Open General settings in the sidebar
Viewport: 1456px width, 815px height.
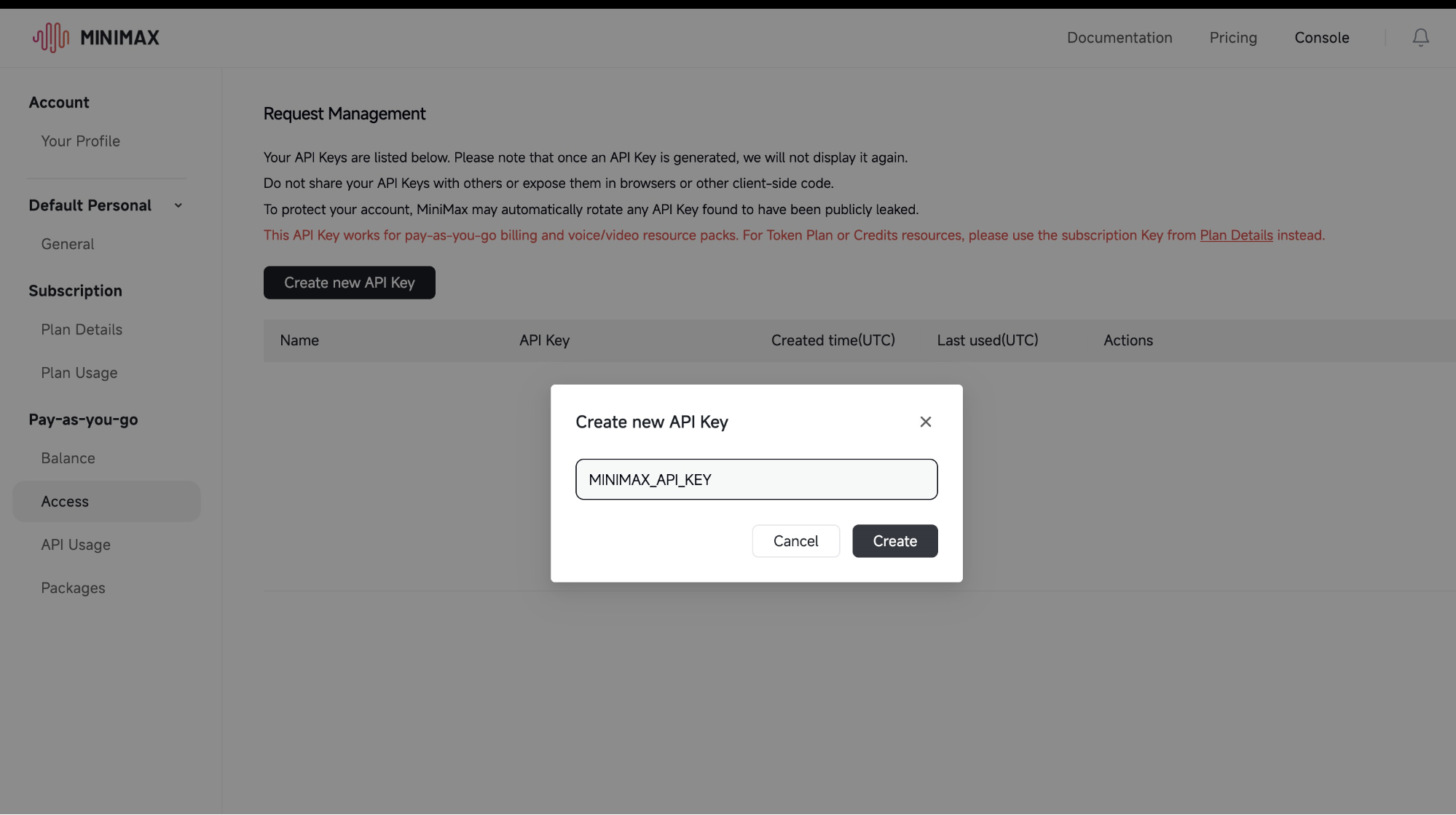point(68,244)
